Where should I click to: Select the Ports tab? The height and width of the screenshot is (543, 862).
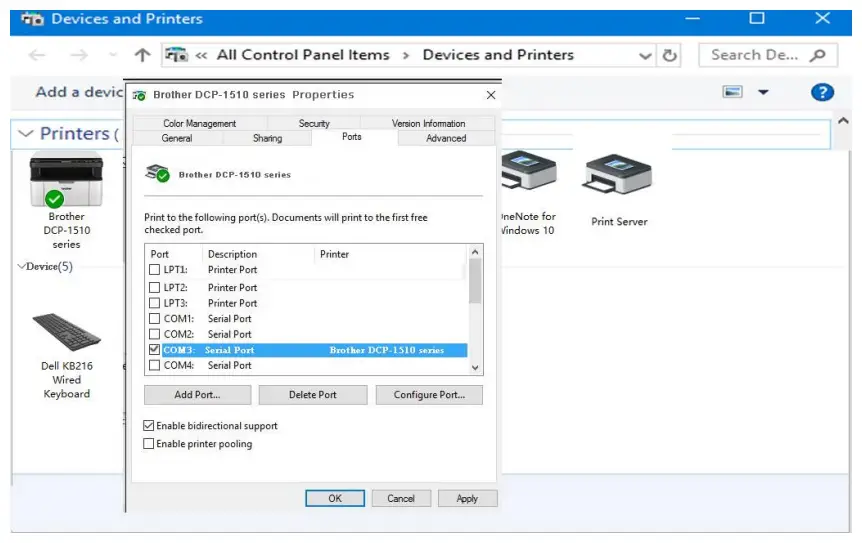coord(352,137)
